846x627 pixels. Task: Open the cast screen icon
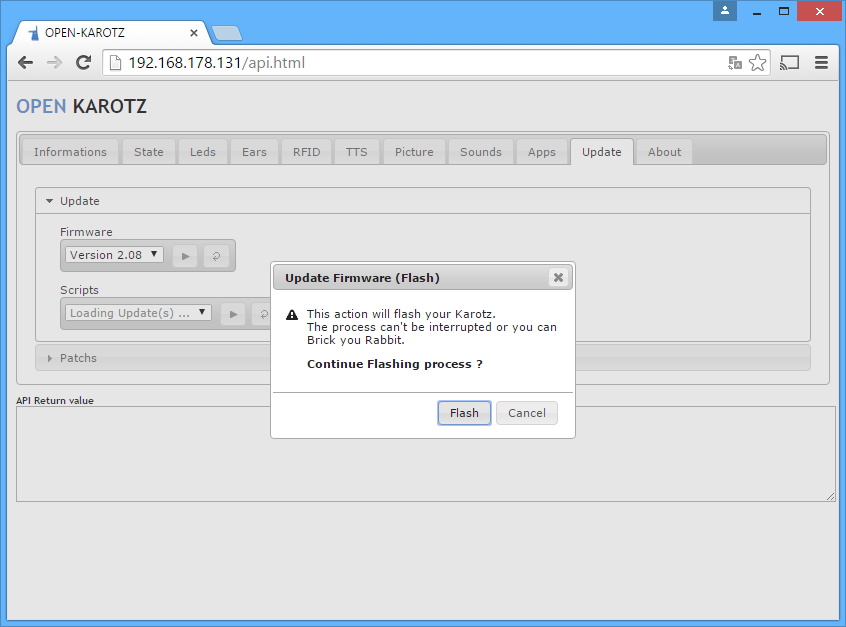pyautogui.click(x=789, y=63)
